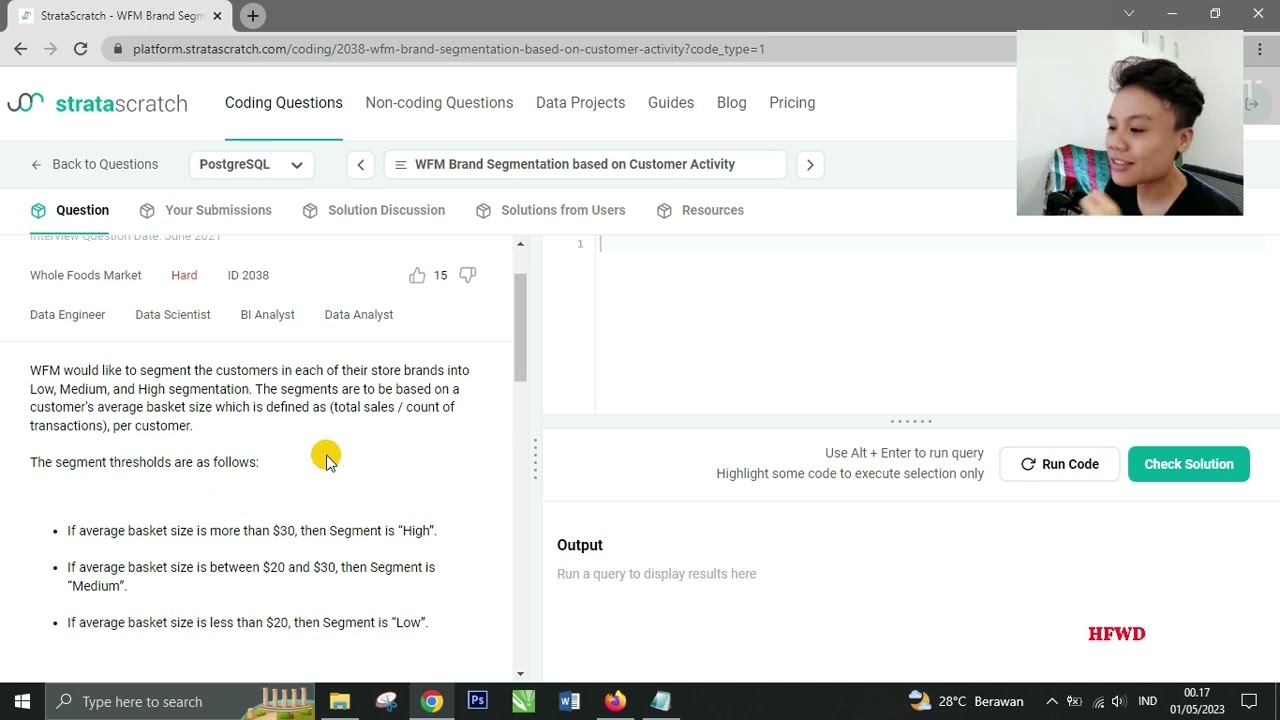Open the green app next to Photoshop in taskbar
This screenshot has height=720, width=1280.
click(x=523, y=701)
